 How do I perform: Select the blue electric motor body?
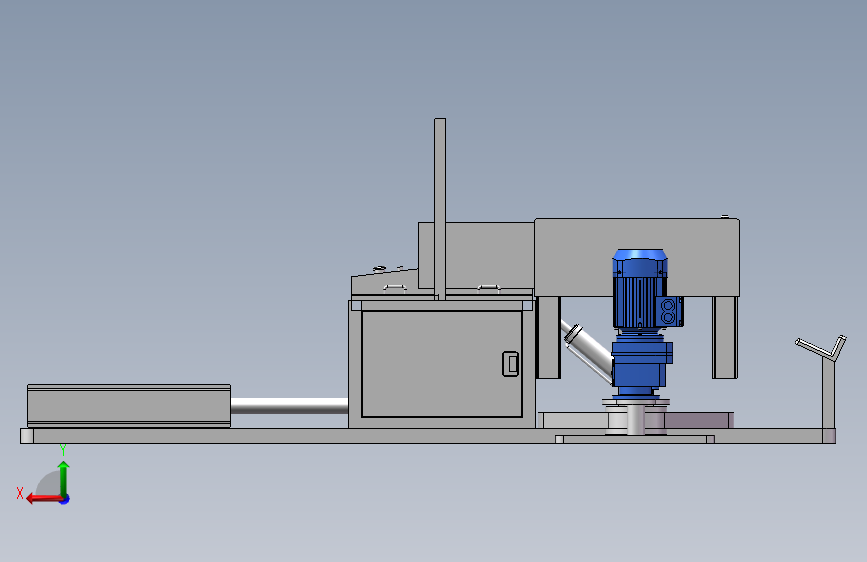coord(640,289)
